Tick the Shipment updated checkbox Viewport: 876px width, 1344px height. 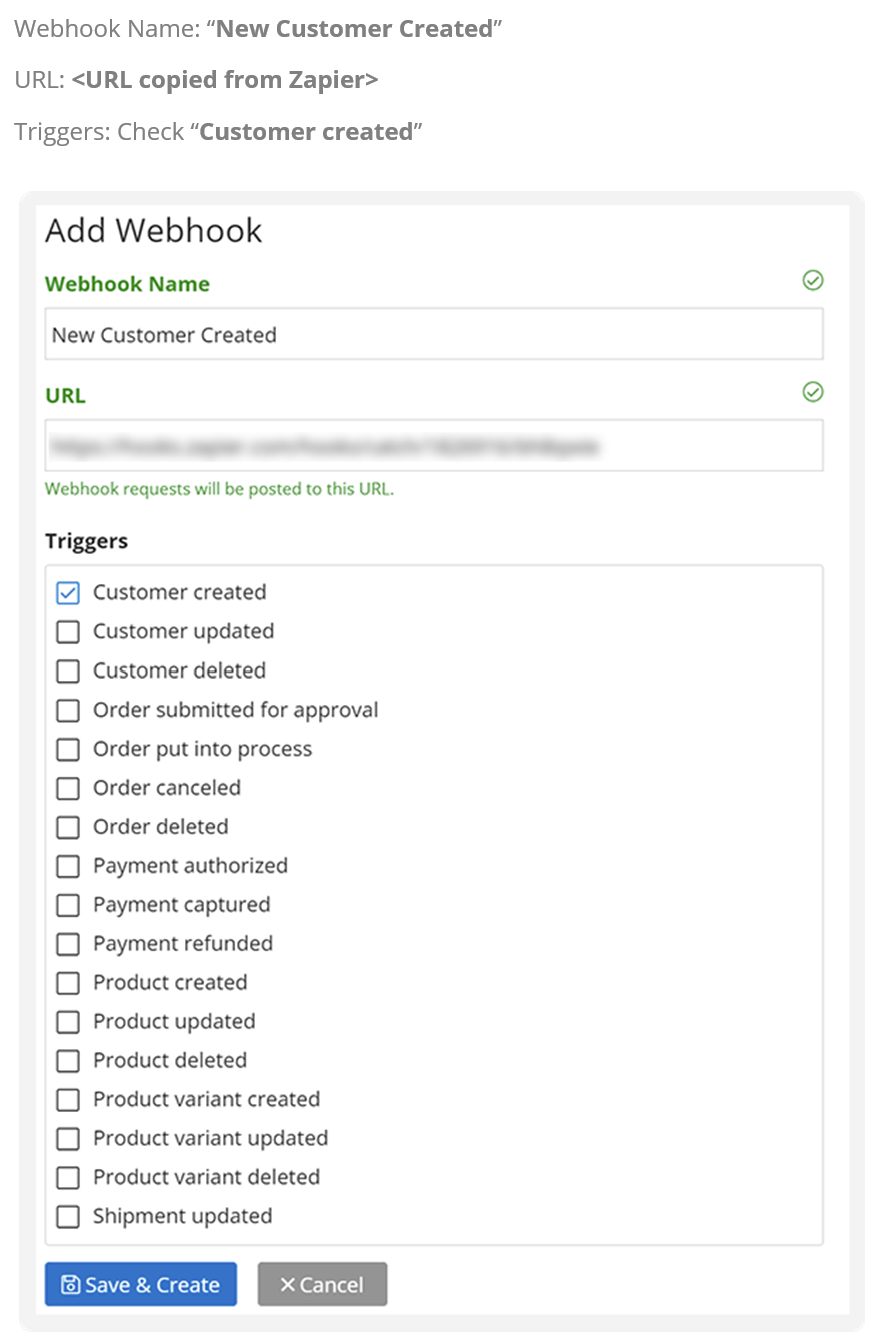[x=68, y=1217]
